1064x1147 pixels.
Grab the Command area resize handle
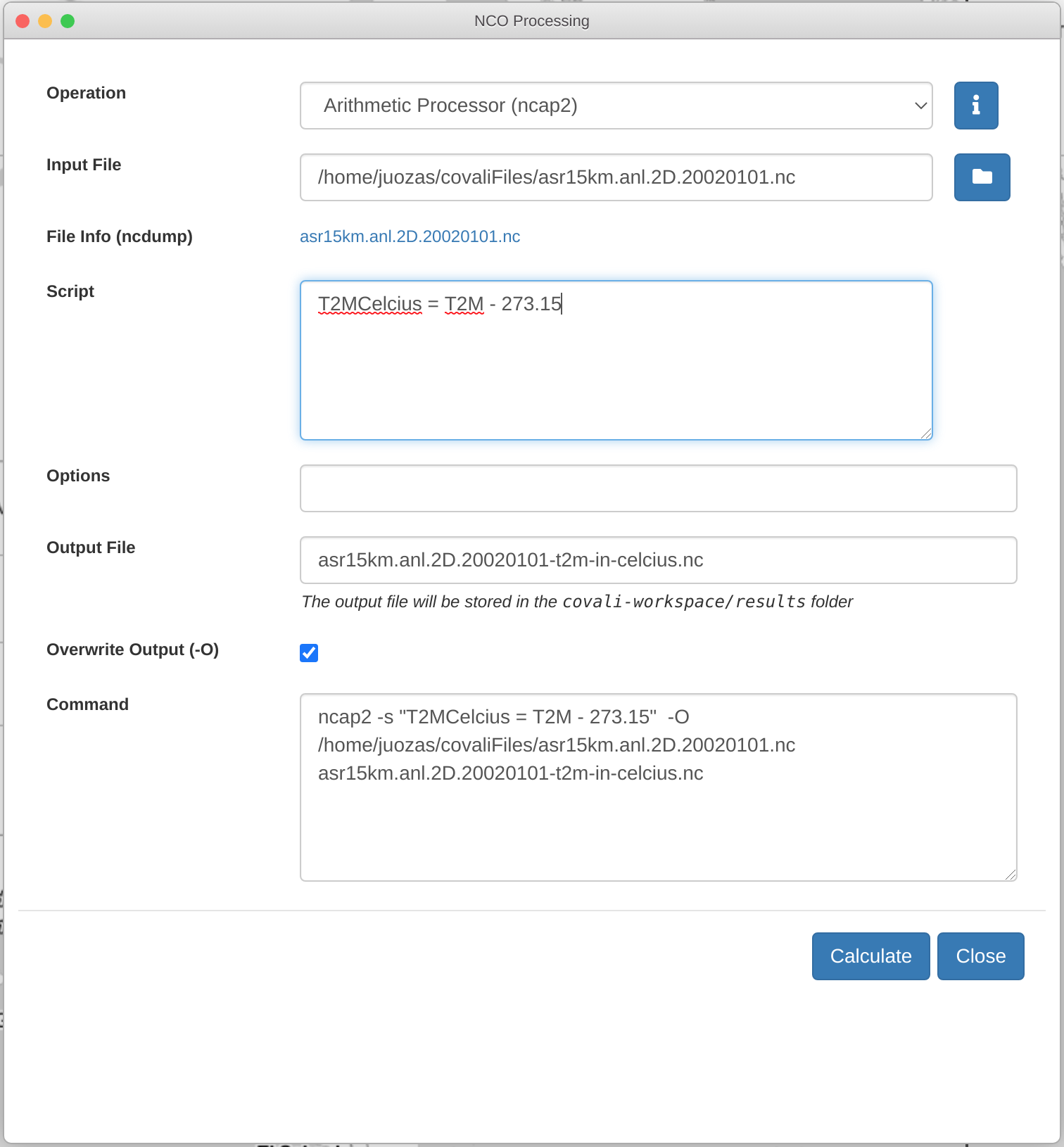tap(1011, 875)
